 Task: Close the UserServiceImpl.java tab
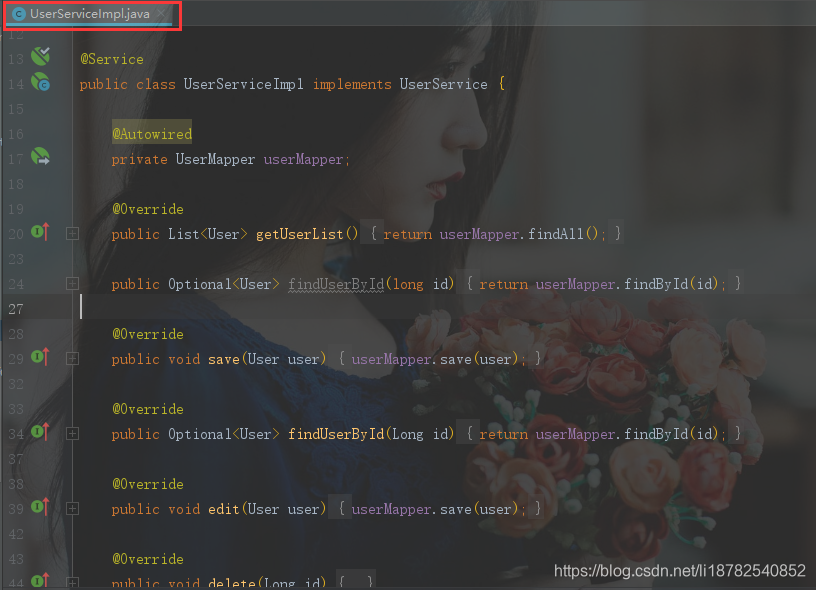coord(162,13)
